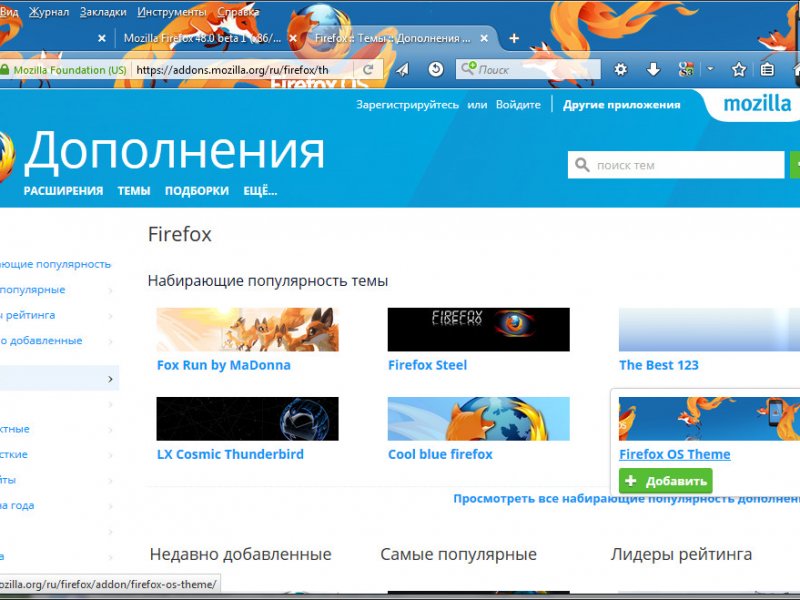The height and width of the screenshot is (600, 800).
Task: Click the Войдите login link
Action: (518, 105)
